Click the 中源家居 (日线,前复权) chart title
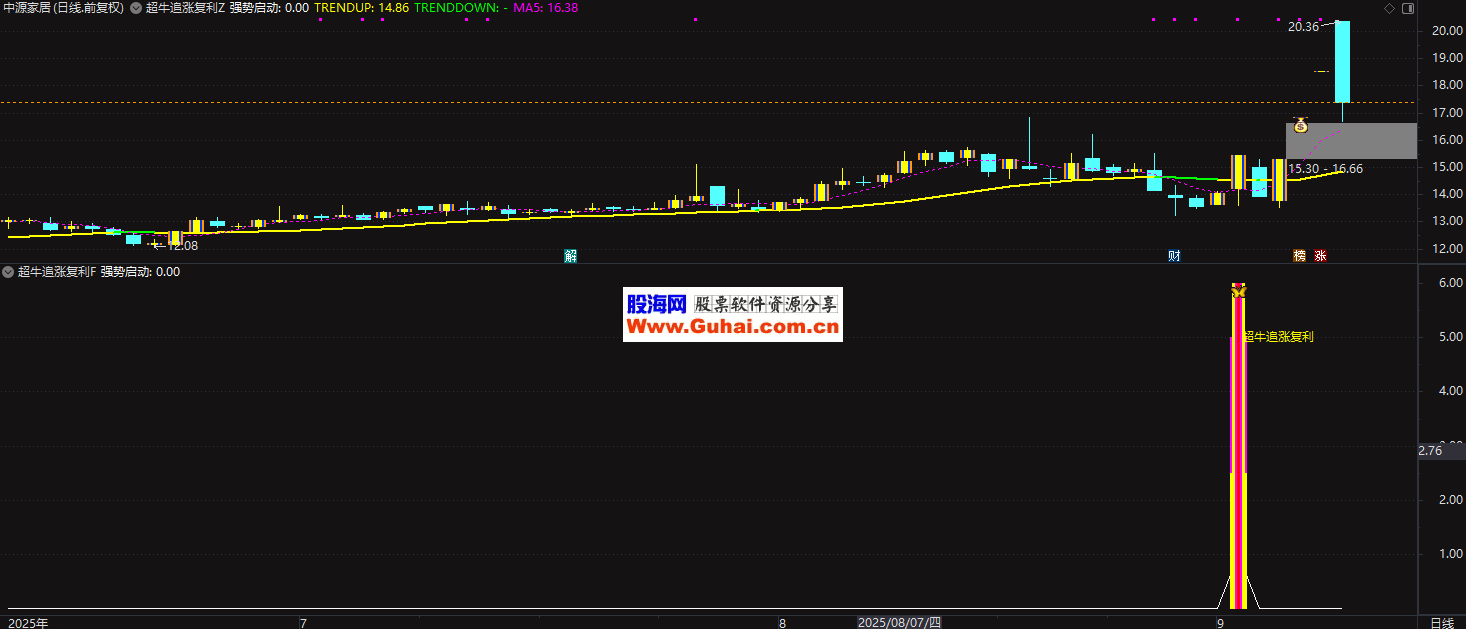The height and width of the screenshot is (629, 1466). [63, 8]
